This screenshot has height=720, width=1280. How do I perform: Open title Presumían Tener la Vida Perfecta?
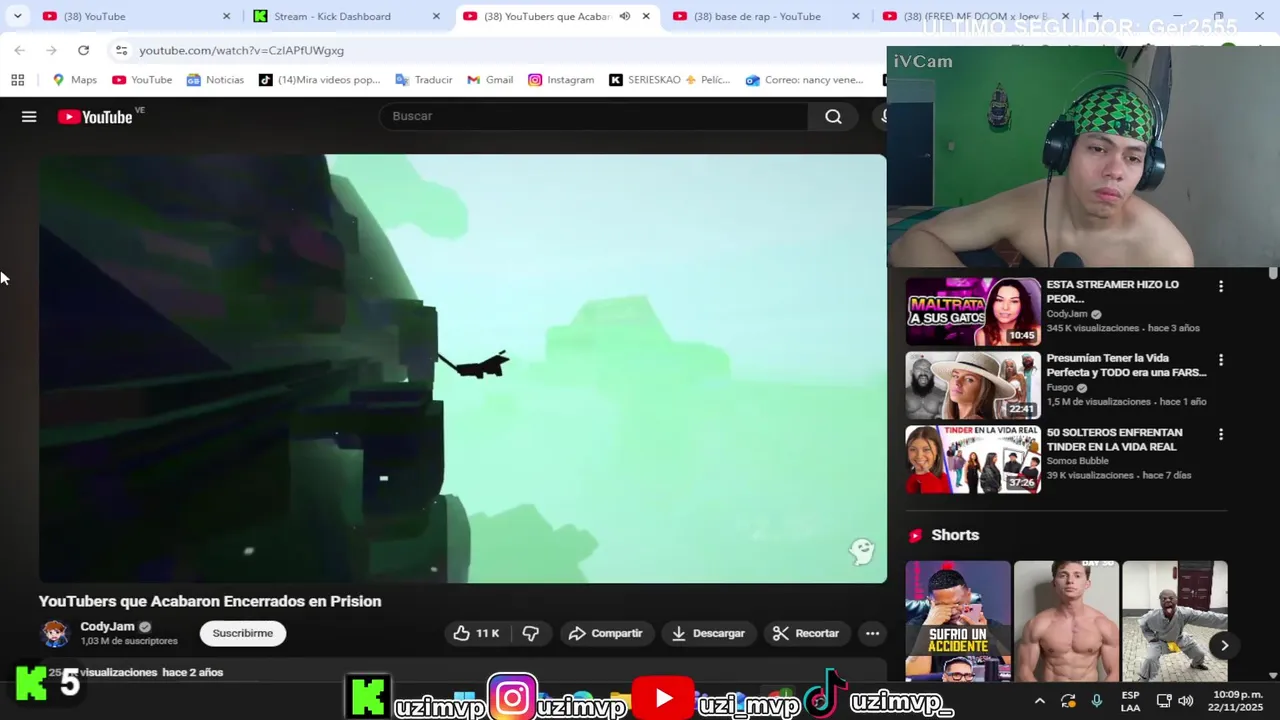[x=1126, y=365]
